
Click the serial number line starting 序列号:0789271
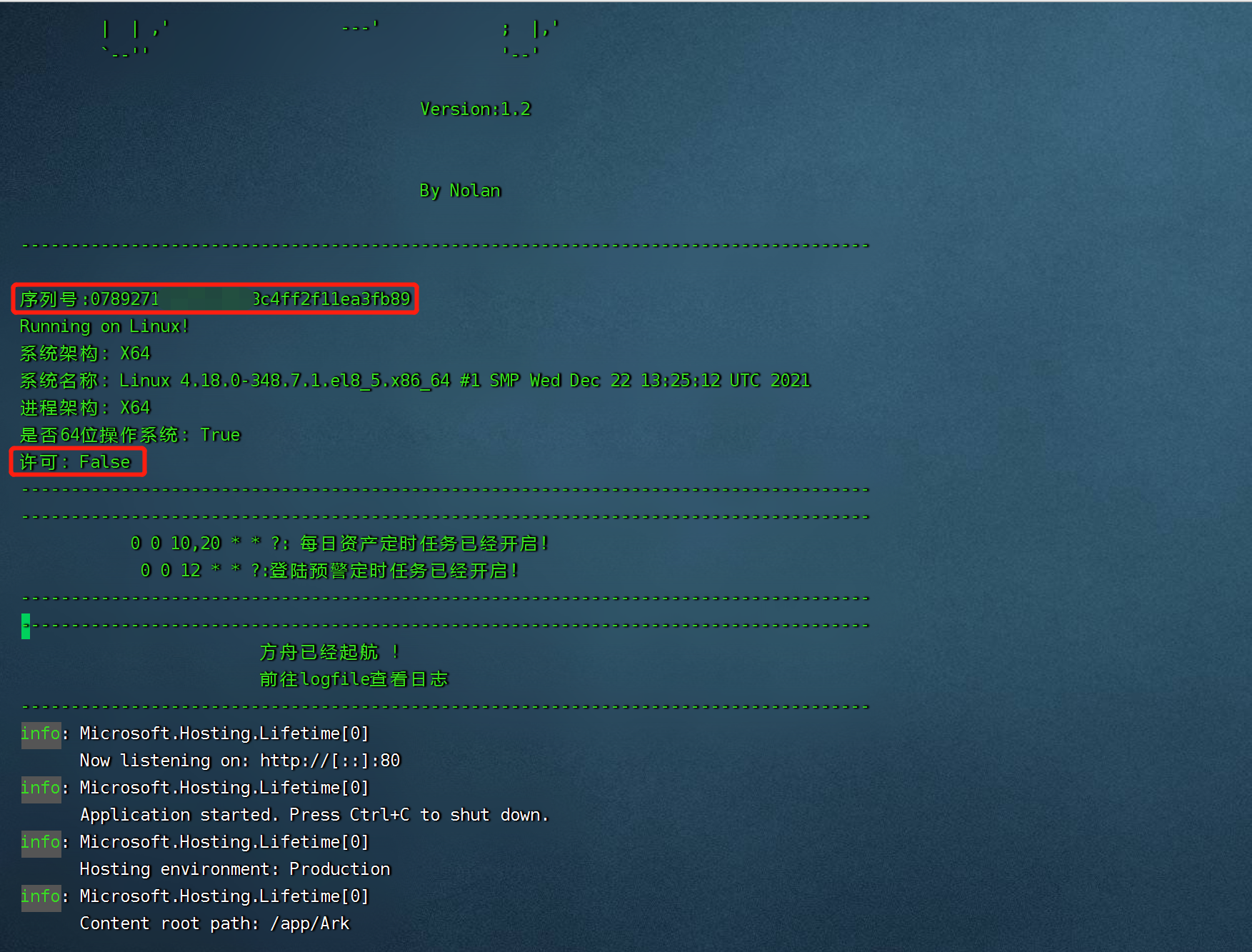pyautogui.click(x=215, y=299)
